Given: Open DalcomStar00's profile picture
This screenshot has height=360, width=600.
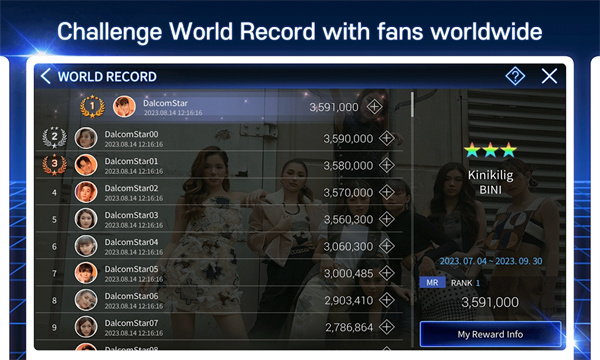Looking at the screenshot, I should pos(86,138).
